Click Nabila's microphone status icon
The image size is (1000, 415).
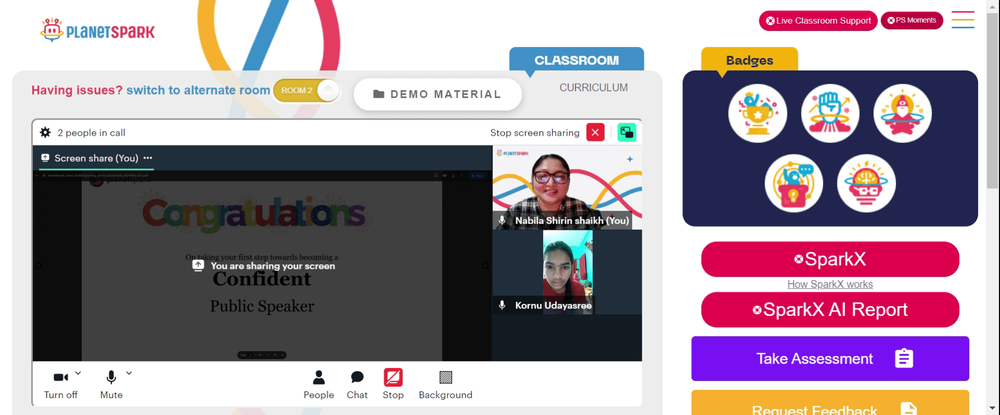point(502,221)
